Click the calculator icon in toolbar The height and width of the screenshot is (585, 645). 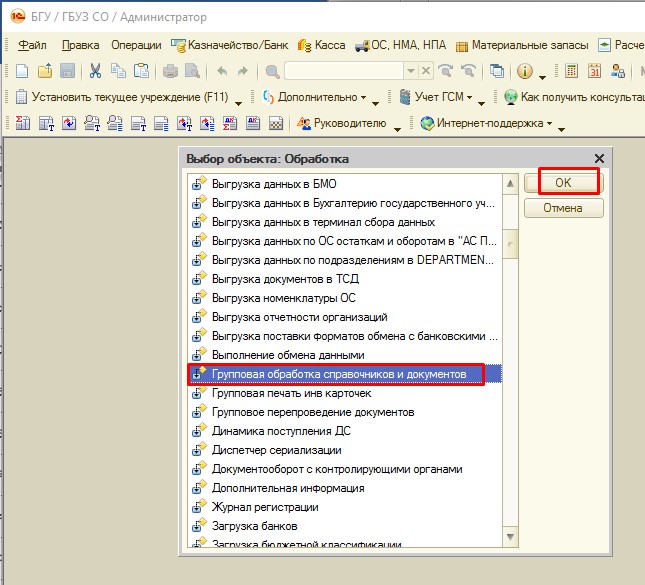point(572,71)
